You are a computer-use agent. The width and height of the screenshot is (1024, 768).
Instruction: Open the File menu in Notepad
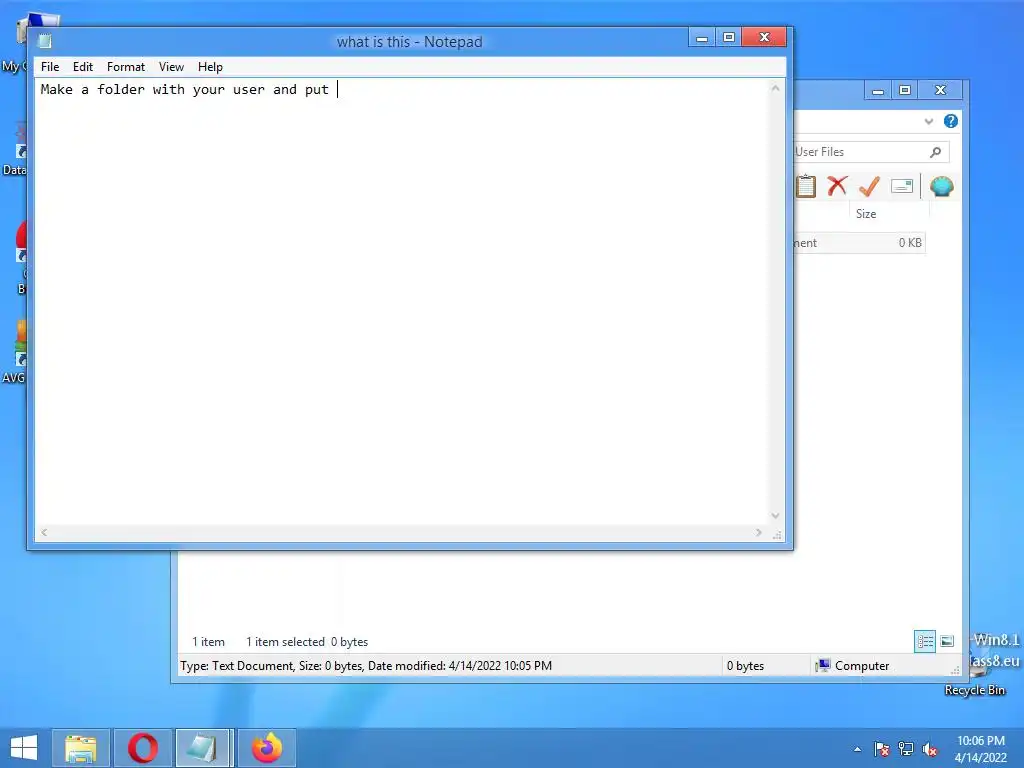(x=50, y=67)
